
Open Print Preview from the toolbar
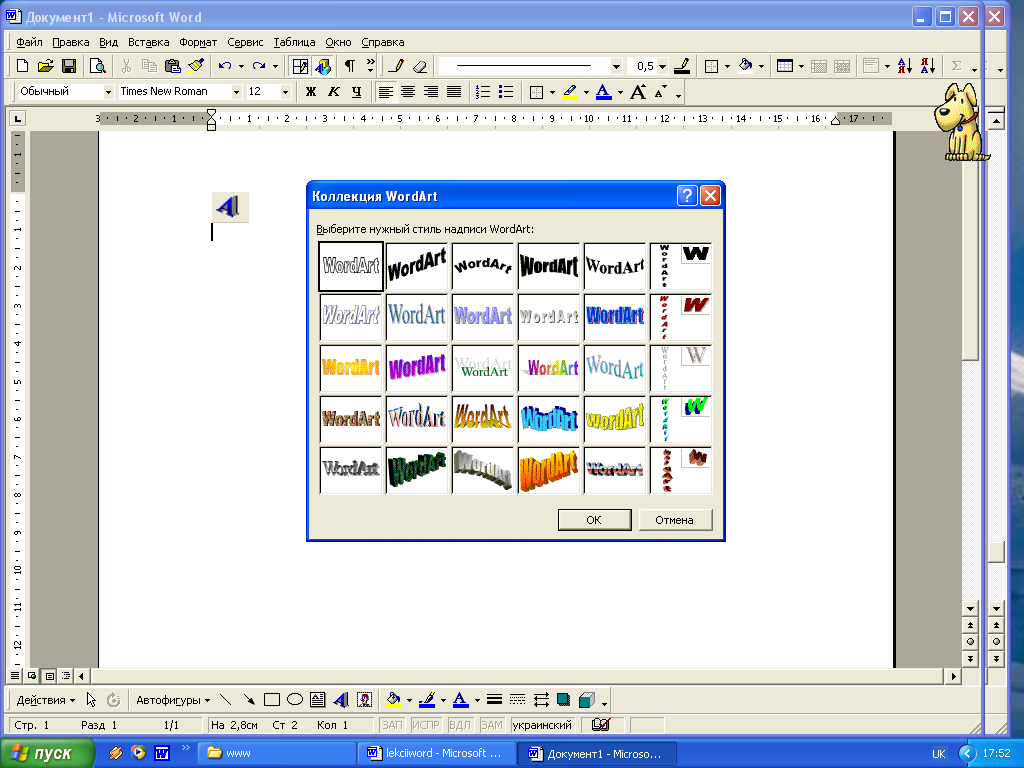97,66
